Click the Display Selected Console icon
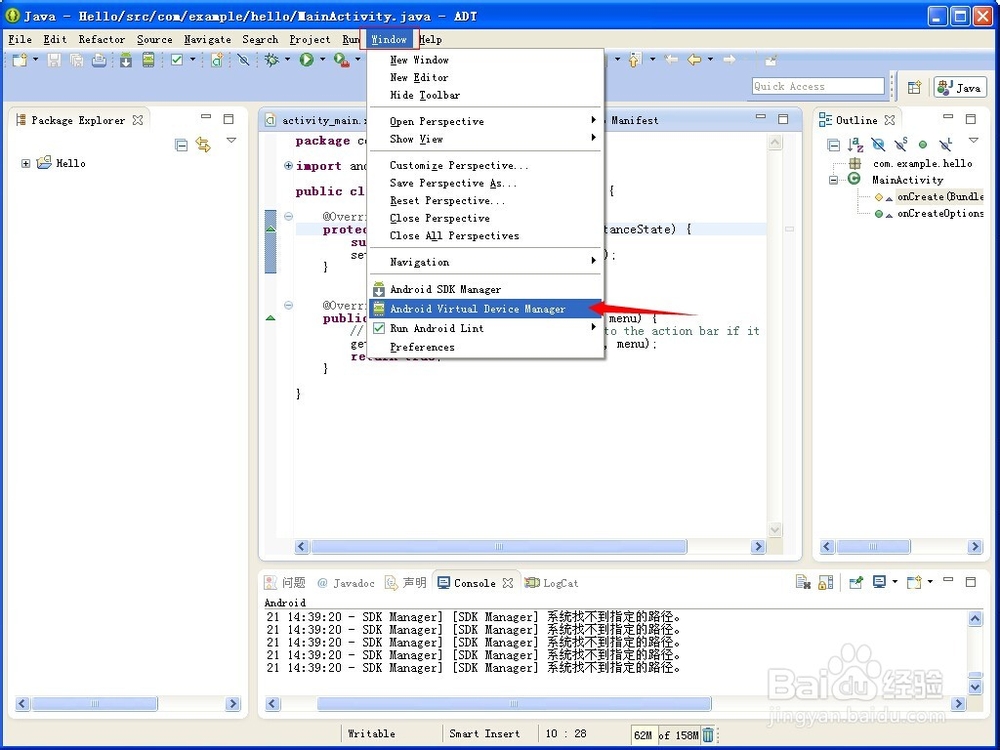1000x750 pixels. (879, 582)
